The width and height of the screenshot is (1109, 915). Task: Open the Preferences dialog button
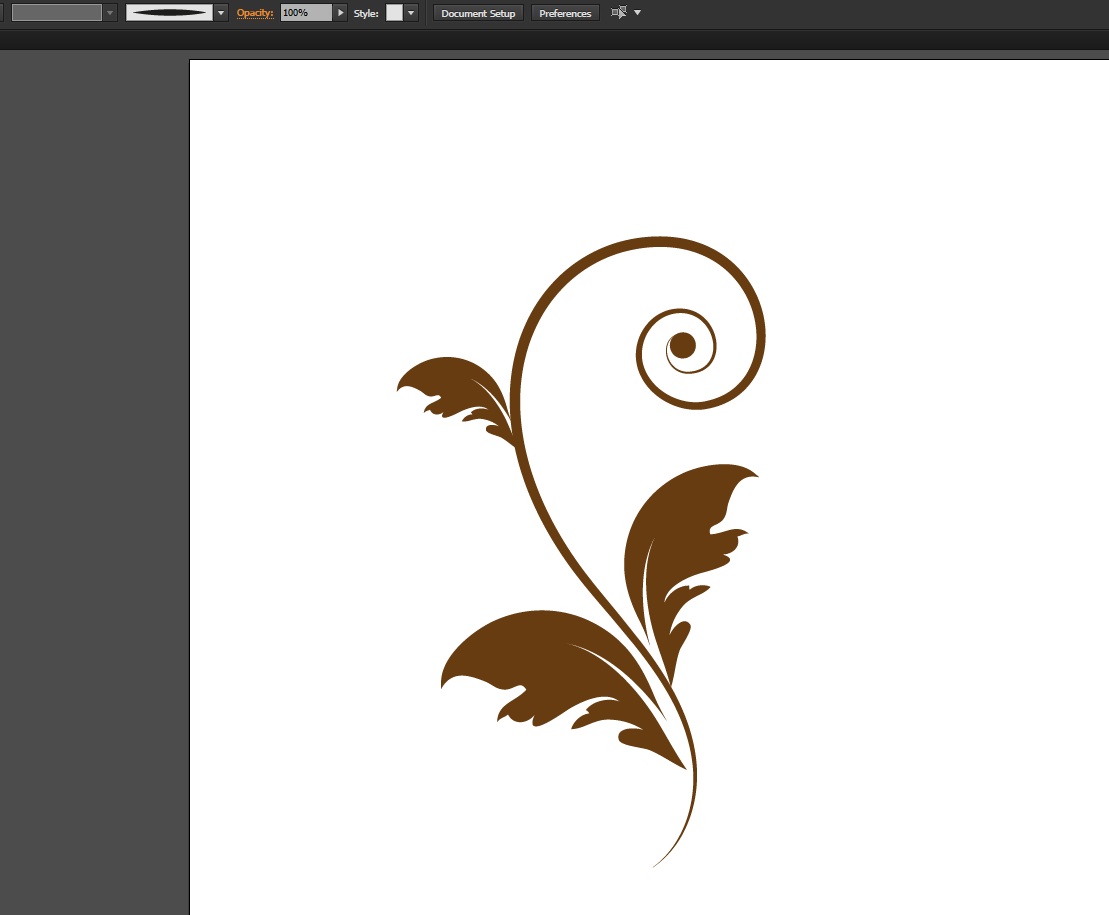point(565,13)
